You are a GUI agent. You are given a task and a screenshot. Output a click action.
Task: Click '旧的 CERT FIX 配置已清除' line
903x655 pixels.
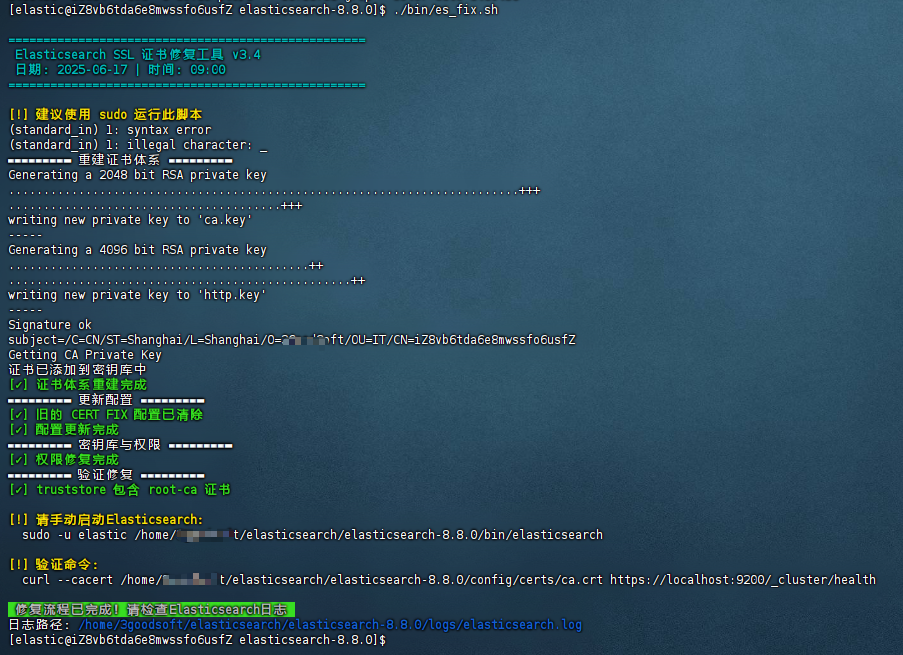(x=119, y=414)
